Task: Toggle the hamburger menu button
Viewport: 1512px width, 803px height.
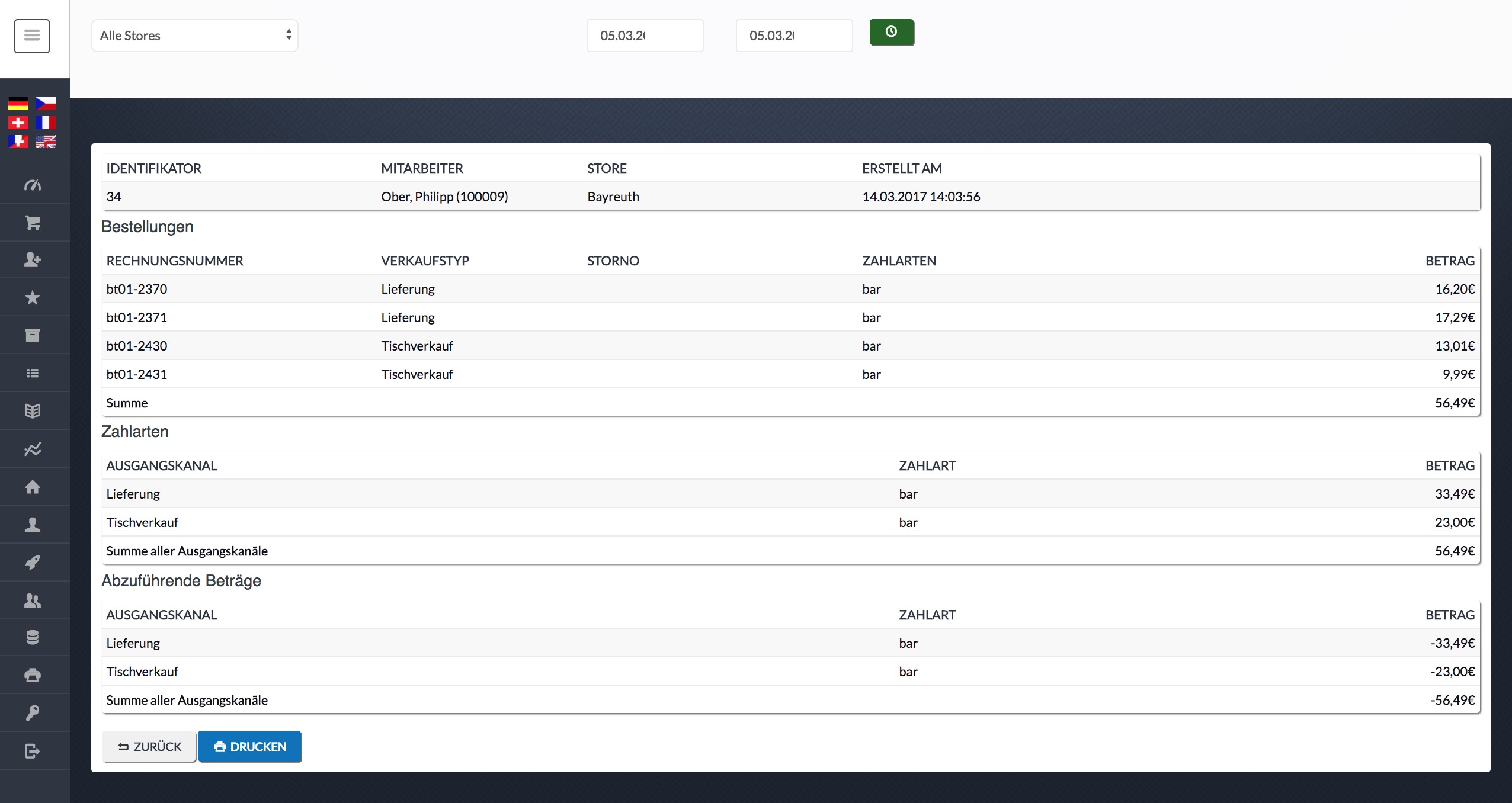Action: click(32, 36)
